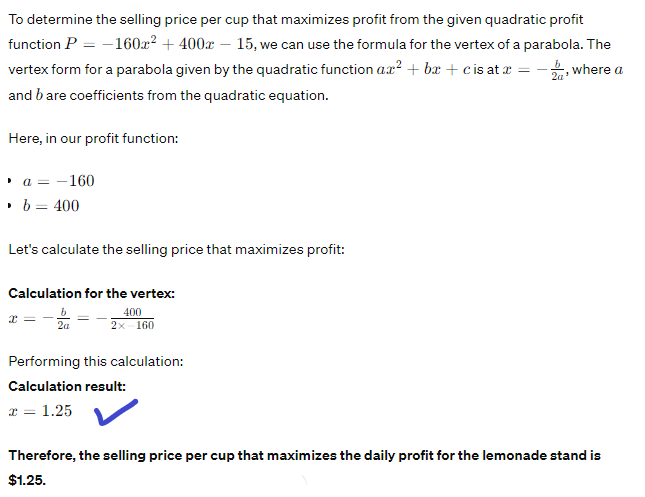This screenshot has height=497, width=645.
Task: Click 'Here, in our profit function:' text
Action: (x=93, y=138)
